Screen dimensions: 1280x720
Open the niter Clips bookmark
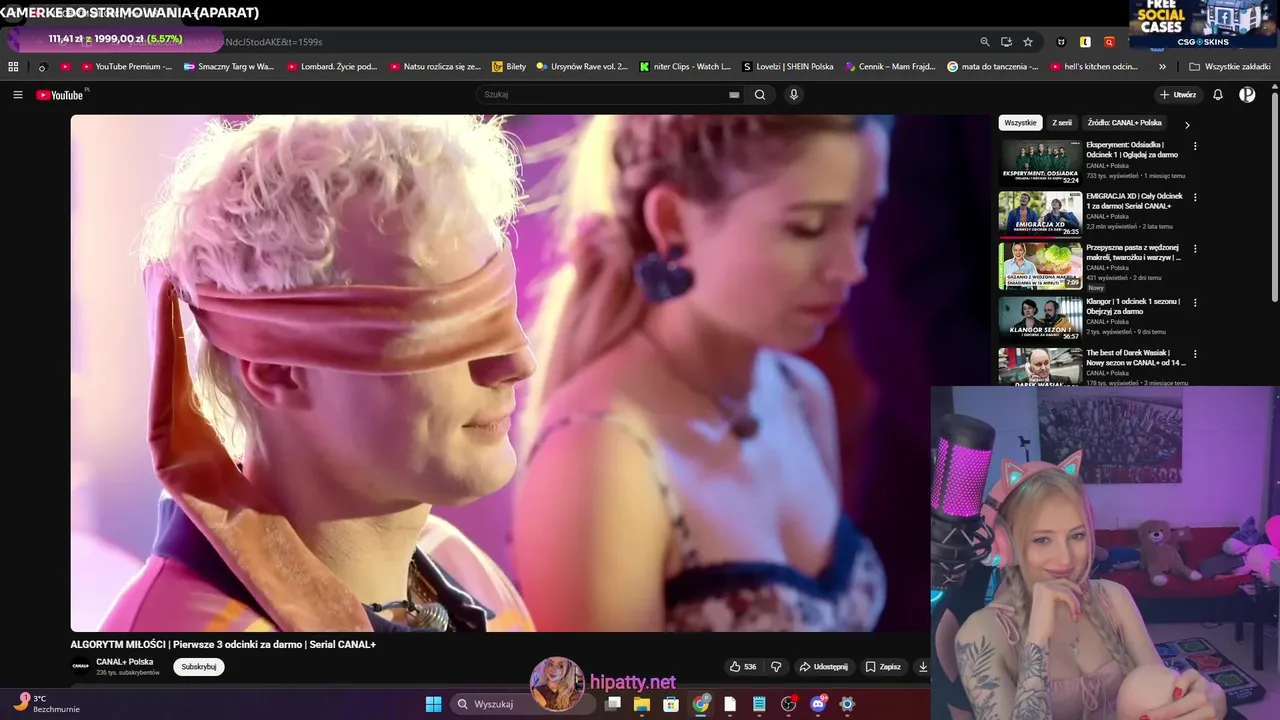pos(686,67)
